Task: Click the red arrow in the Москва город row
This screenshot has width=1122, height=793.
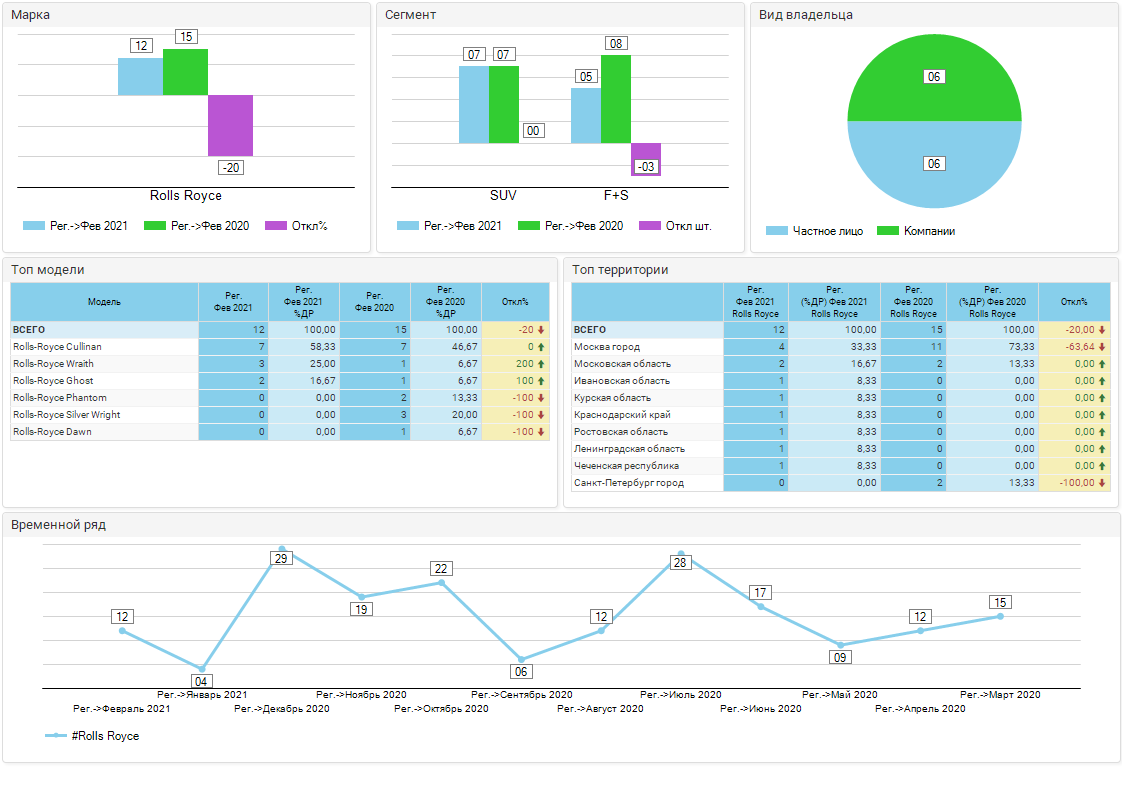Action: (x=1102, y=347)
